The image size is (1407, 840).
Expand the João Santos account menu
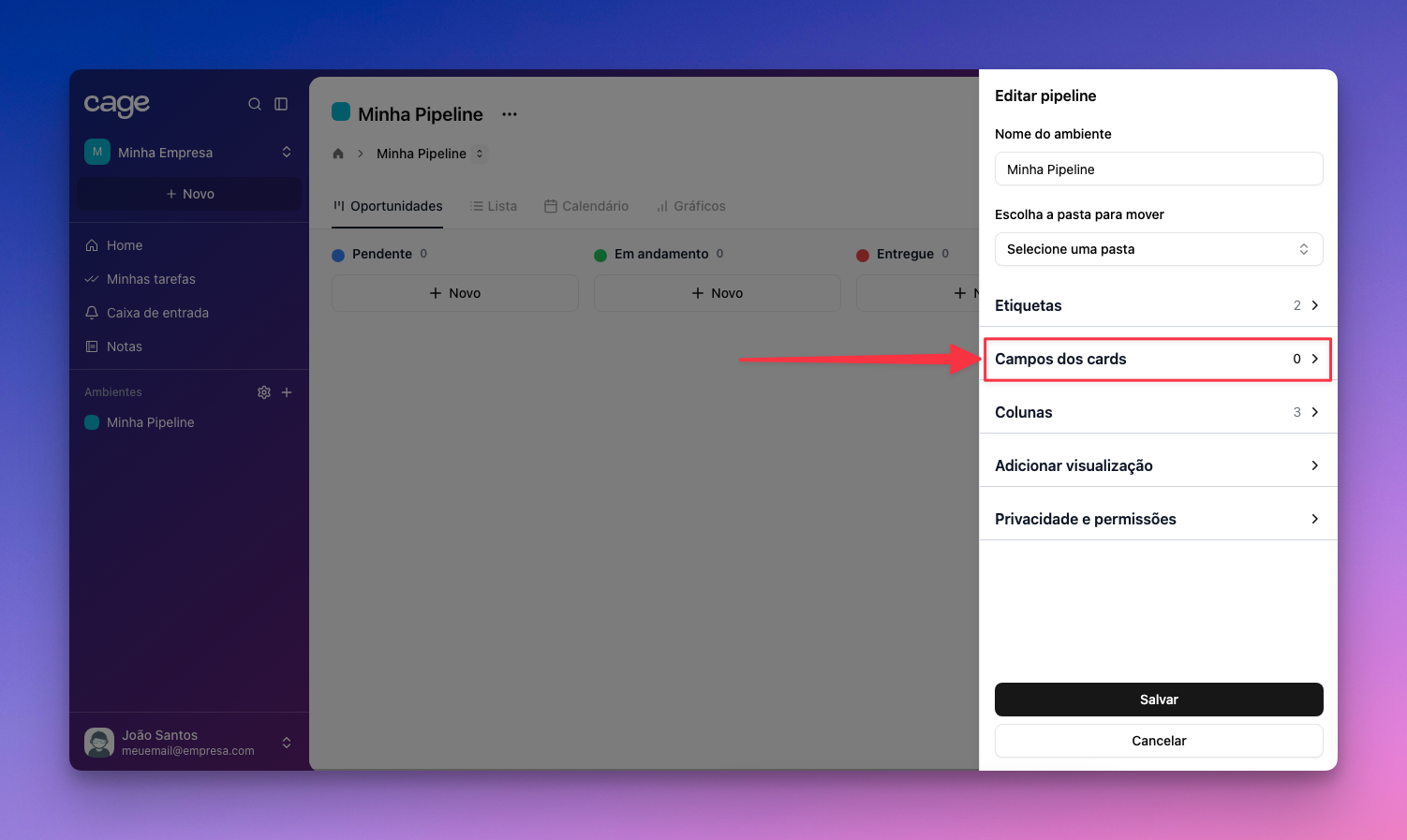pyautogui.click(x=286, y=743)
